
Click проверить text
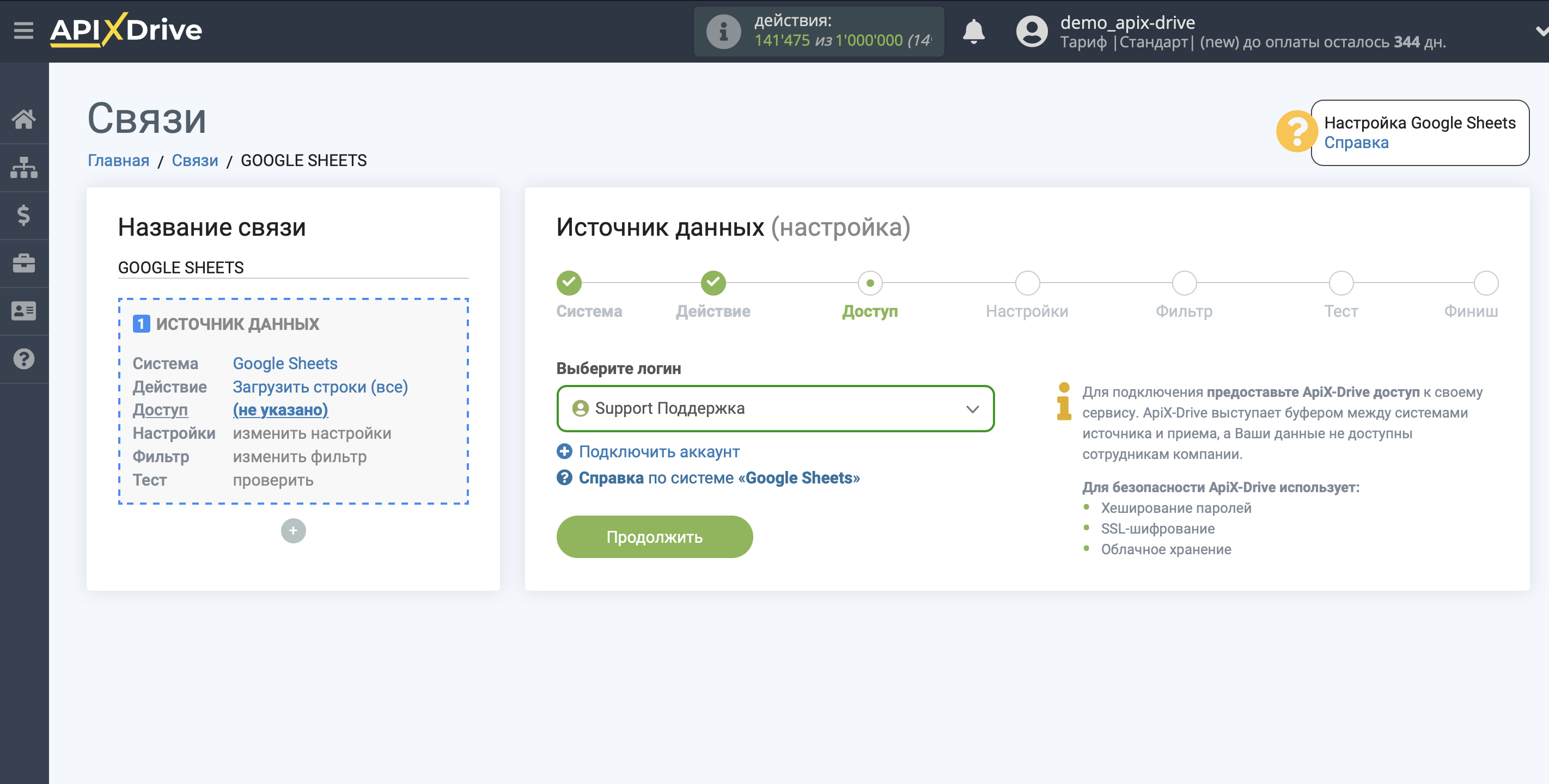pyautogui.click(x=273, y=480)
